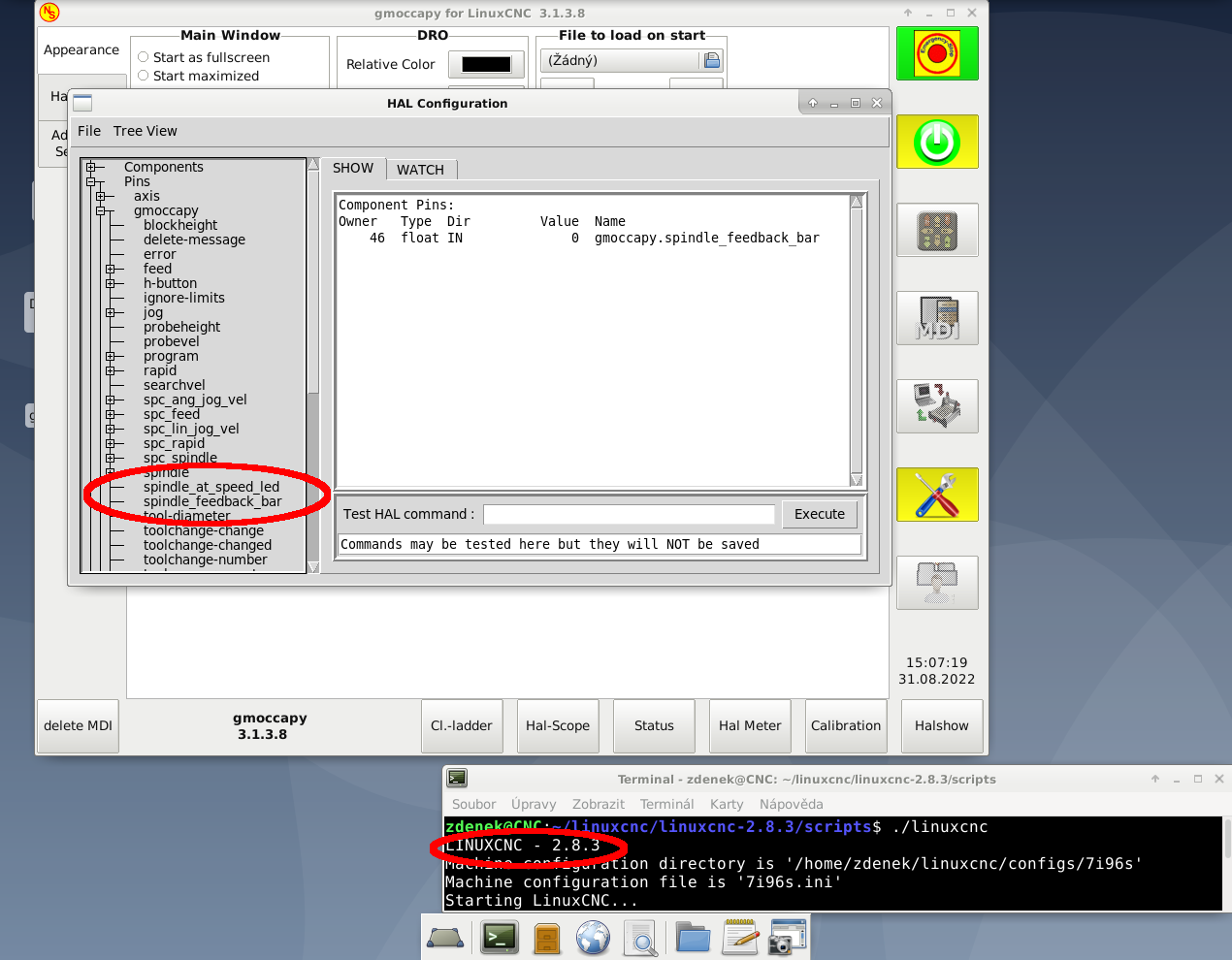The image size is (1232, 960).
Task: Click the show desktop icon in dock
Action: click(x=446, y=938)
